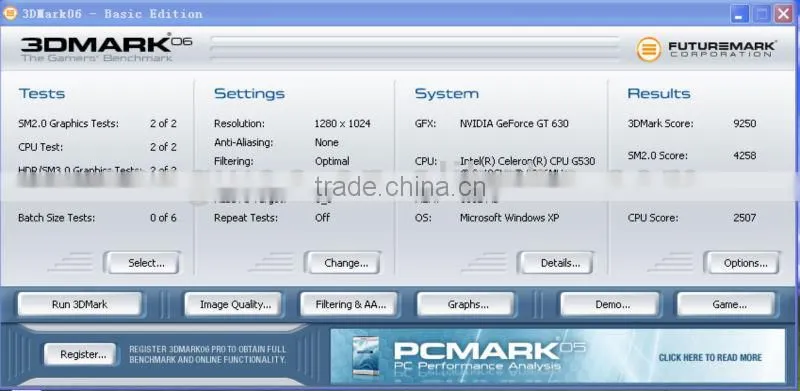
Task: Click the 3DMark06 logo
Action: pos(106,47)
